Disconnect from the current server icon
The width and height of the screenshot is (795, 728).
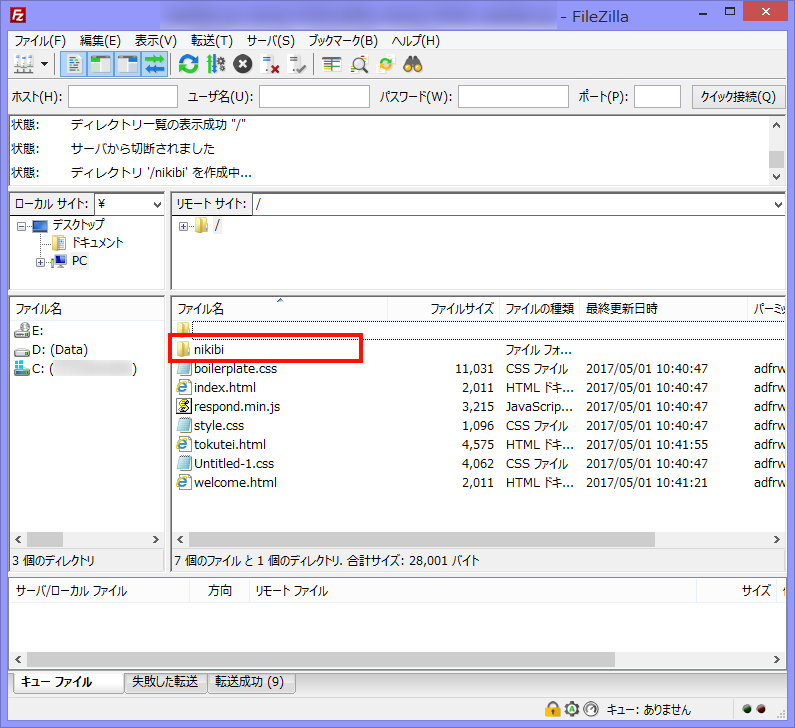click(x=270, y=64)
